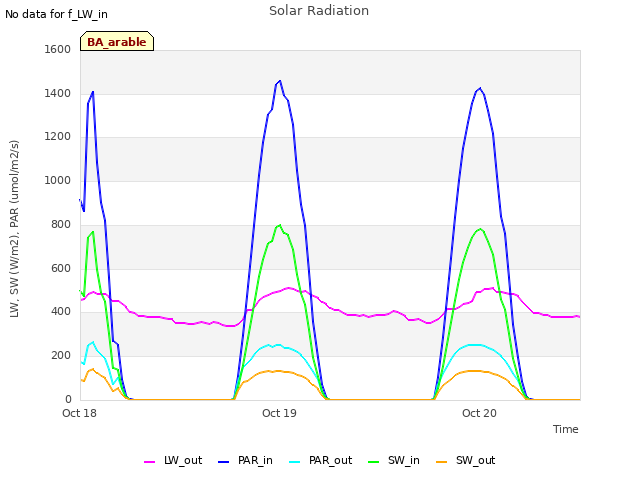The image size is (640, 480).
Task: Select the Solar Radiation chart title
Action: 319,11
